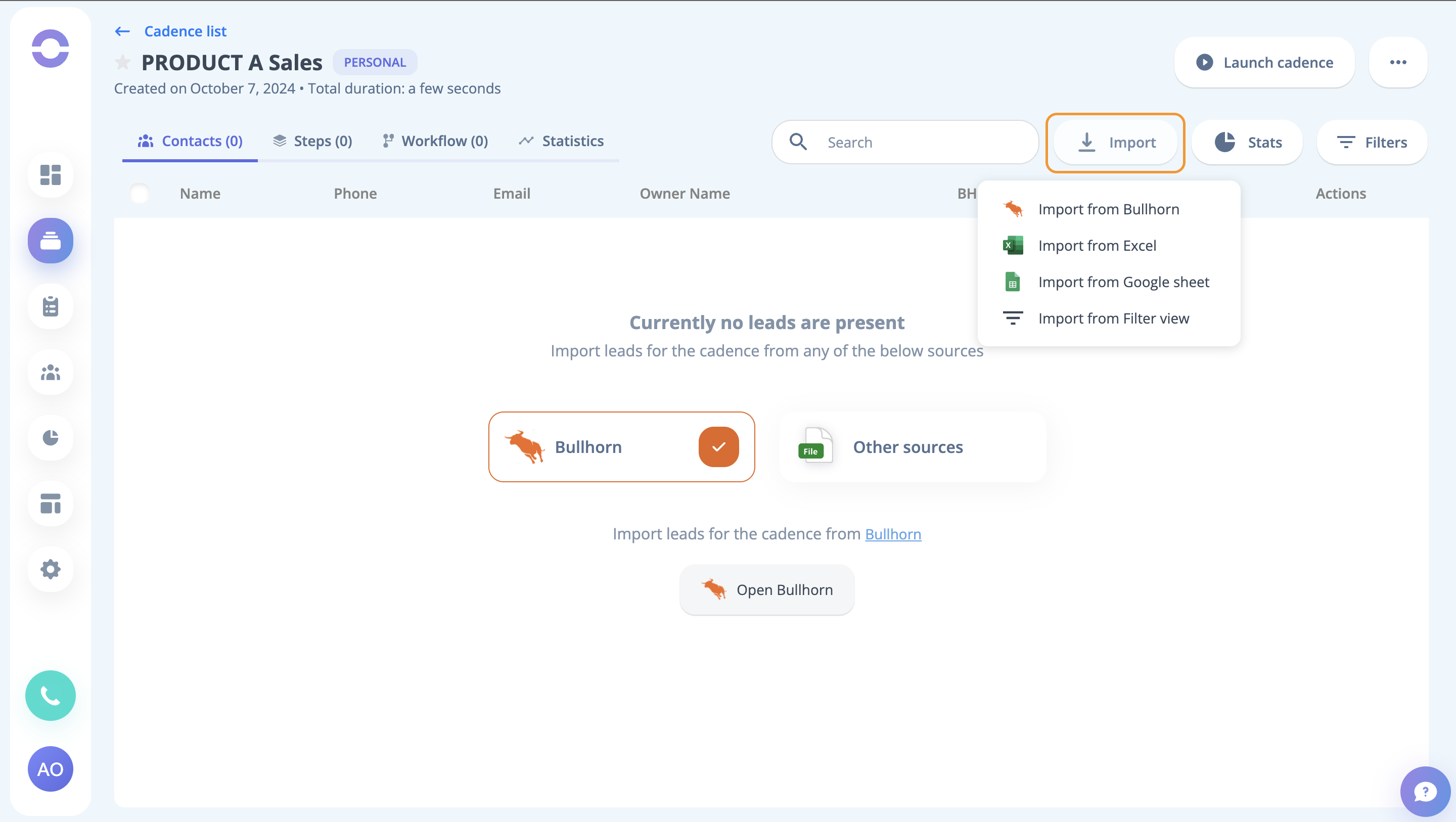Select the cadences stack icon in sidebar
The height and width of the screenshot is (822, 1456).
coord(51,240)
